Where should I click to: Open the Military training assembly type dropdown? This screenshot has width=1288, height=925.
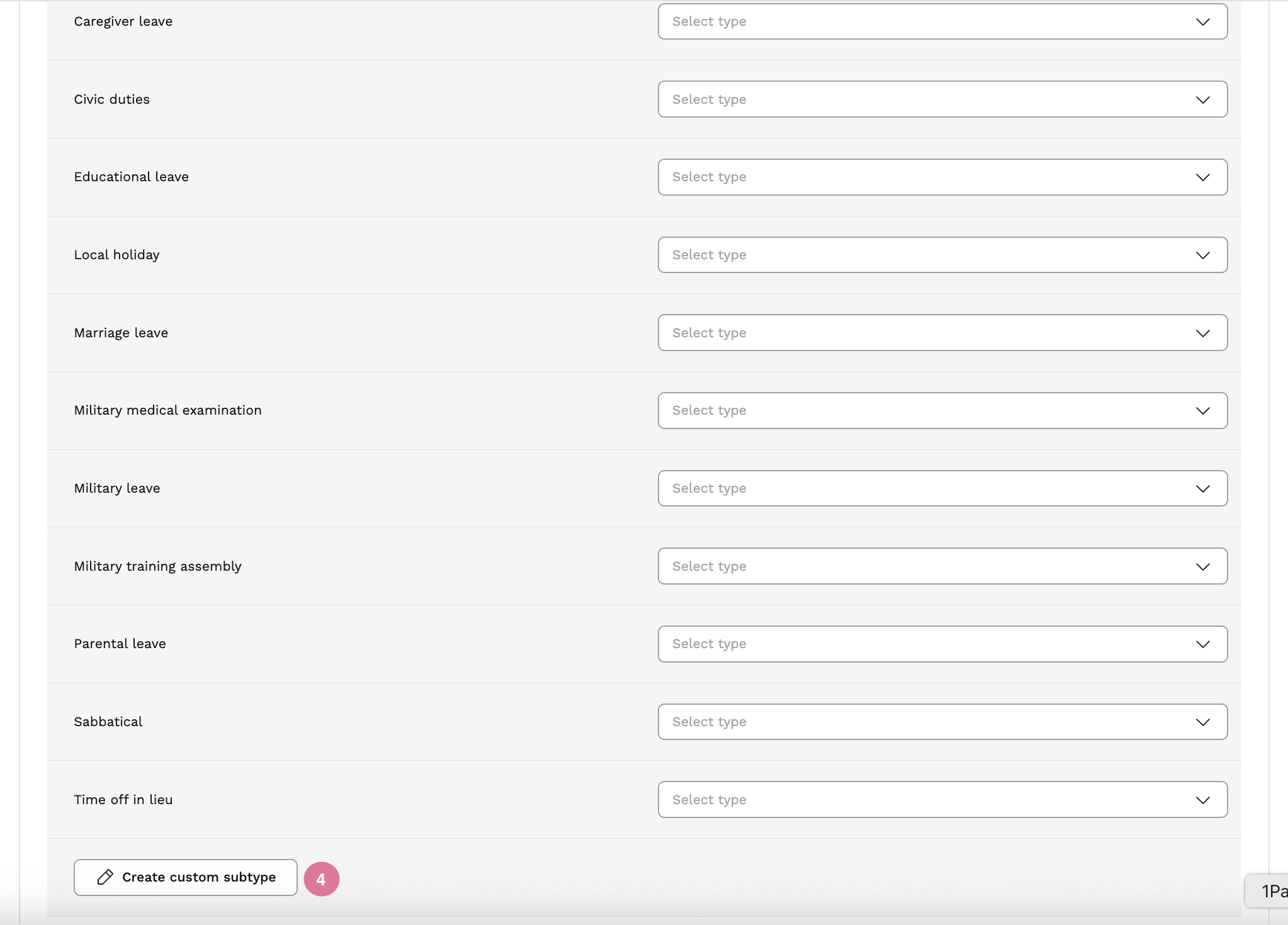coord(942,566)
